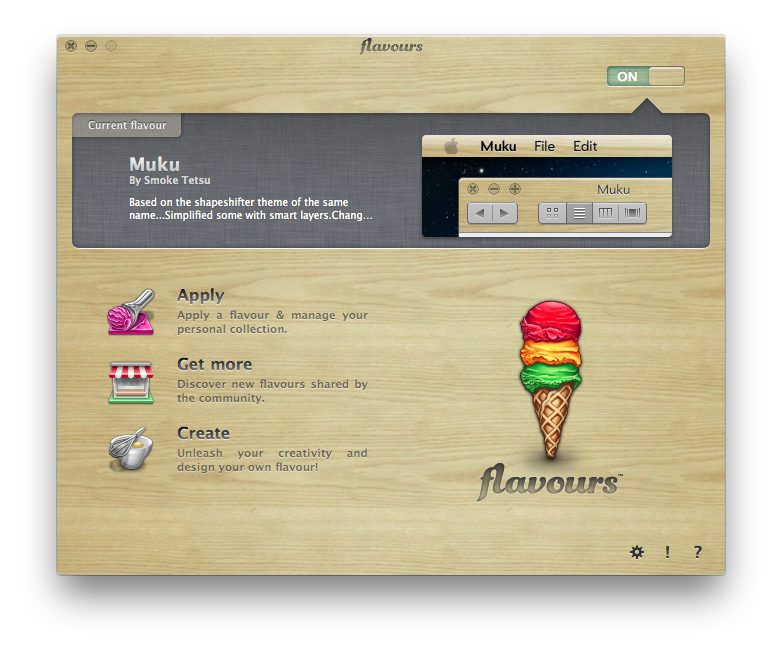Select column view in the preview toolbar
This screenshot has height=654, width=782.
pyautogui.click(x=606, y=213)
